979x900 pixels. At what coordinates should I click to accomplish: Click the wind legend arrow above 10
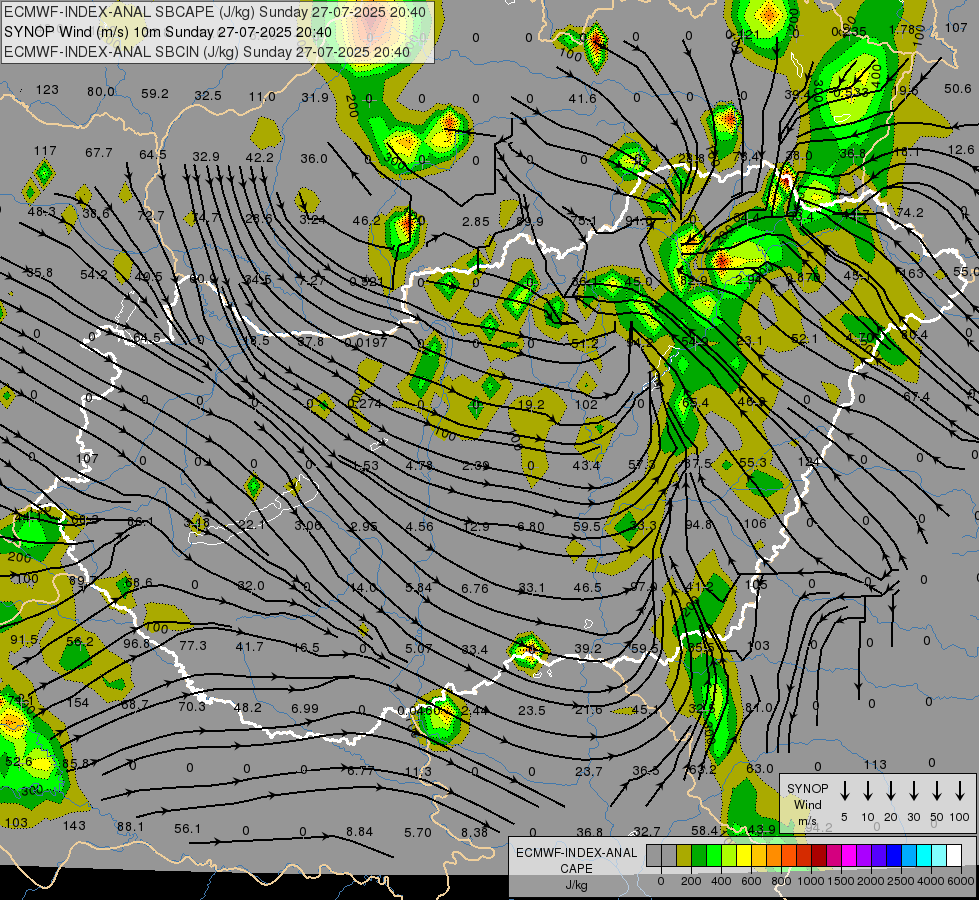click(x=867, y=791)
